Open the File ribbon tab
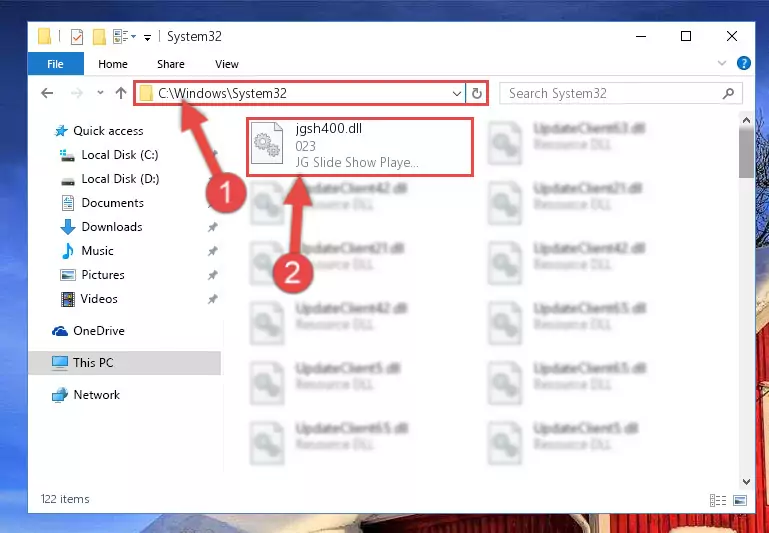Viewport: 769px width, 533px height. tap(55, 64)
